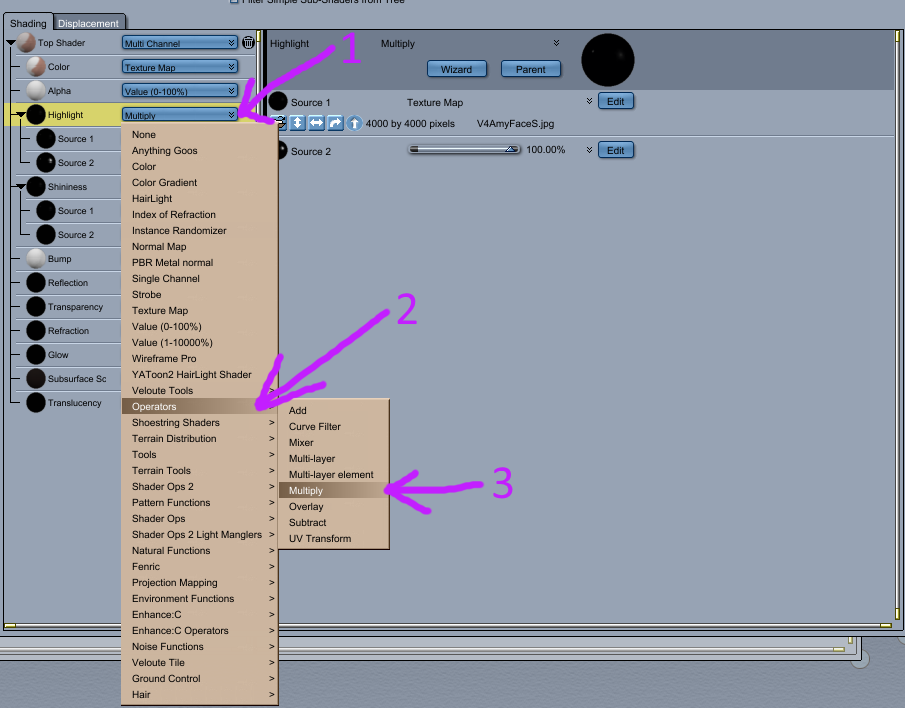The width and height of the screenshot is (905, 708).
Task: Open the Noise Functions submenu
Action: 199,646
